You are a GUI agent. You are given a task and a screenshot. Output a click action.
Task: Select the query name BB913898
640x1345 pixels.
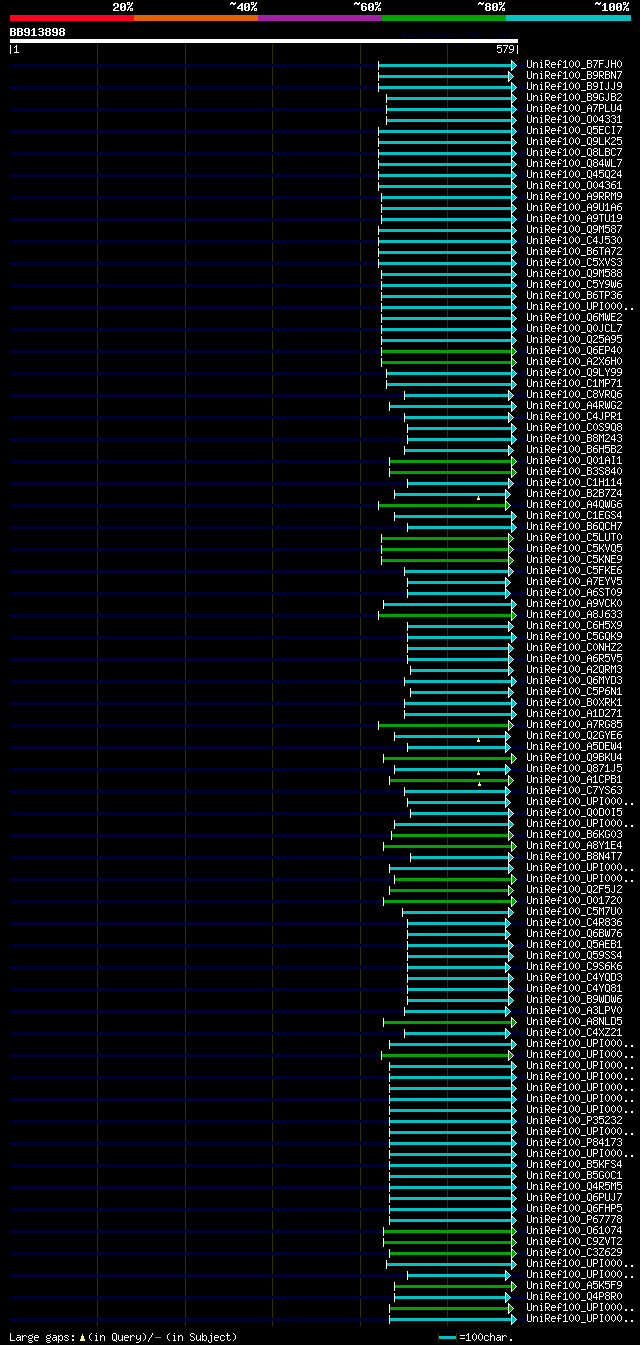click(38, 32)
